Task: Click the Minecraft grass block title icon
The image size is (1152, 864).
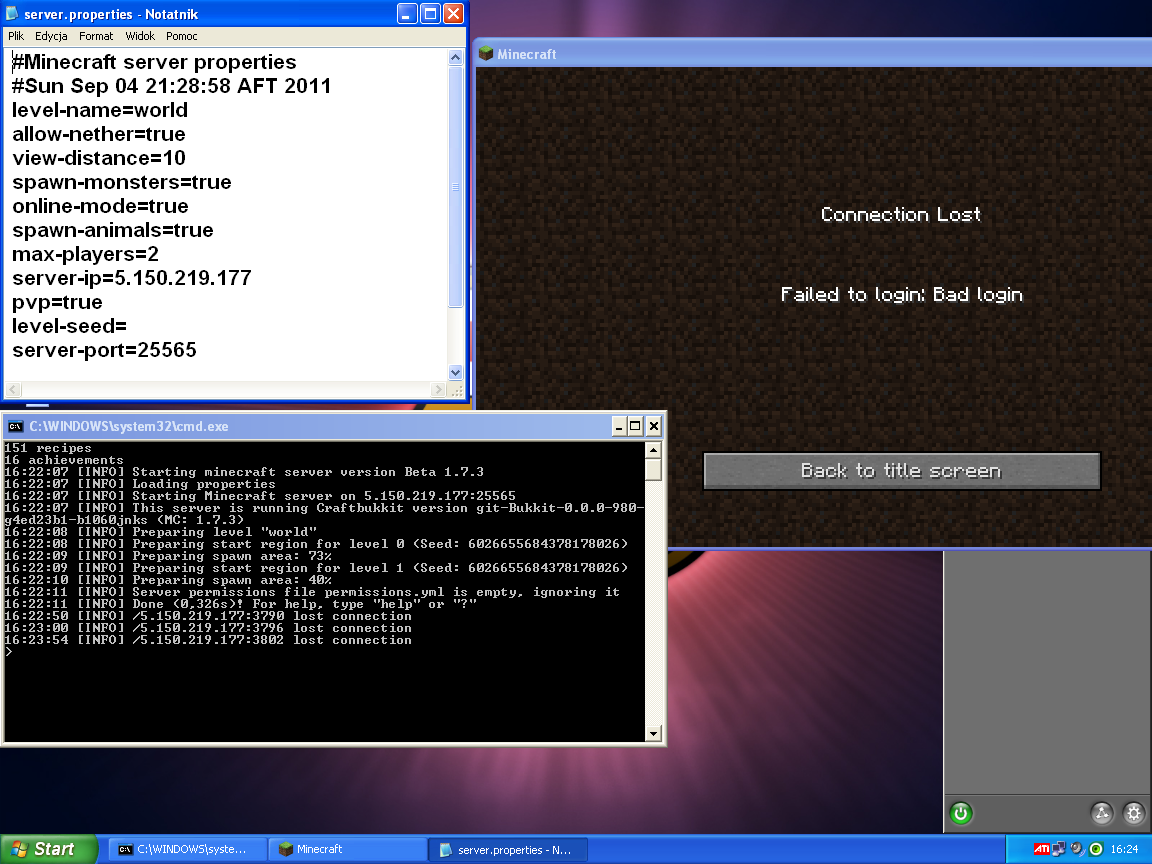Action: (486, 54)
